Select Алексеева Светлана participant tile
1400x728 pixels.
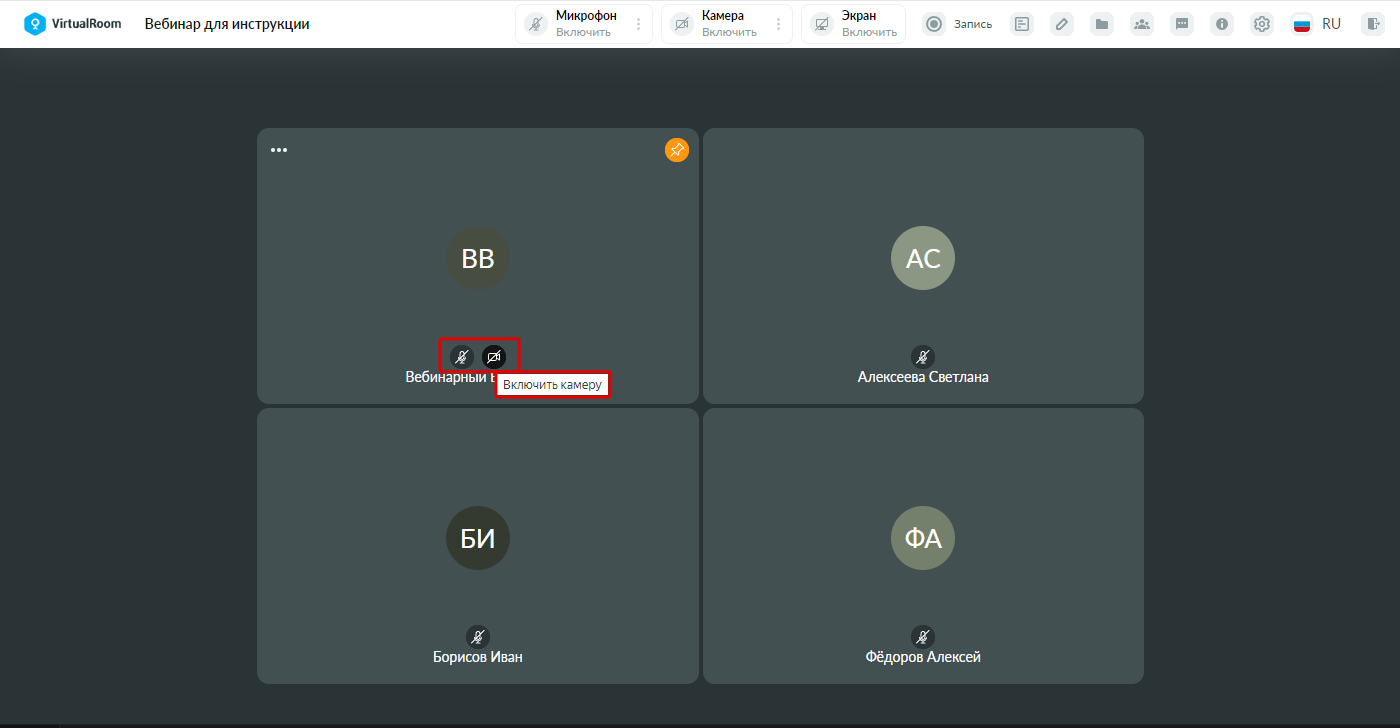point(923,266)
